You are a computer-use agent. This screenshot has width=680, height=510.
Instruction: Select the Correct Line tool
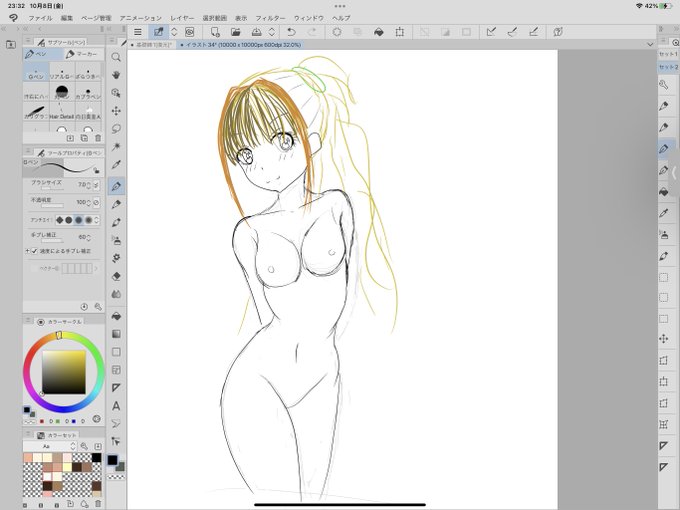(116, 441)
